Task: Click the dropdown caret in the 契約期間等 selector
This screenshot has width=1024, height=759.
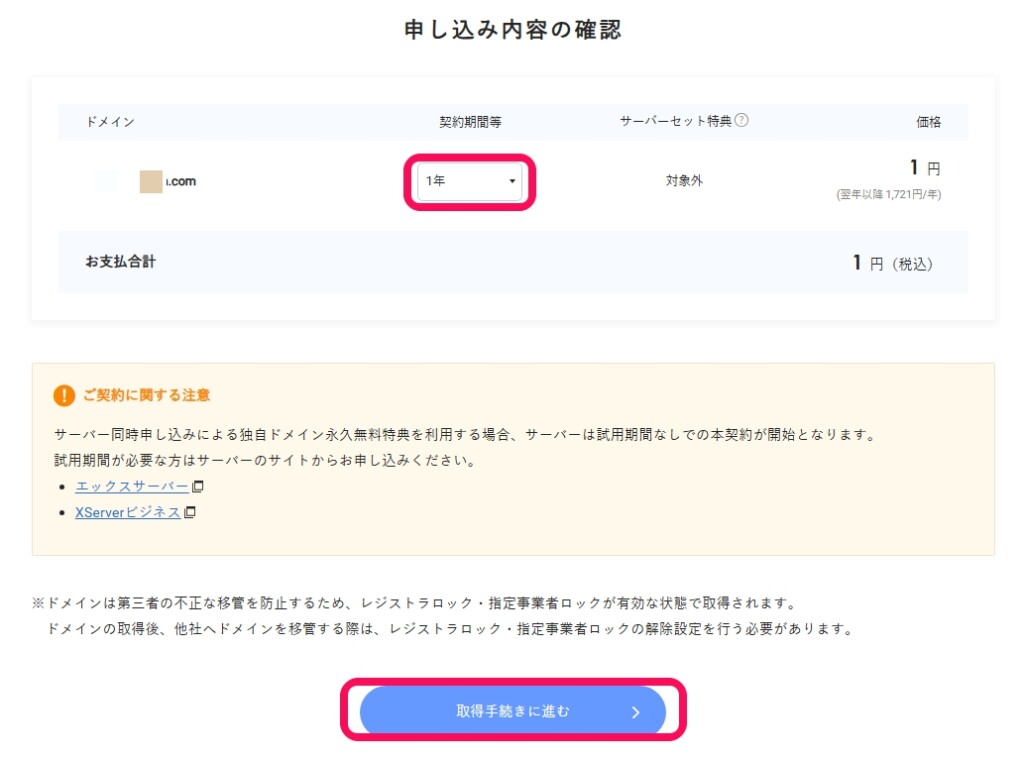Action: coord(513,182)
